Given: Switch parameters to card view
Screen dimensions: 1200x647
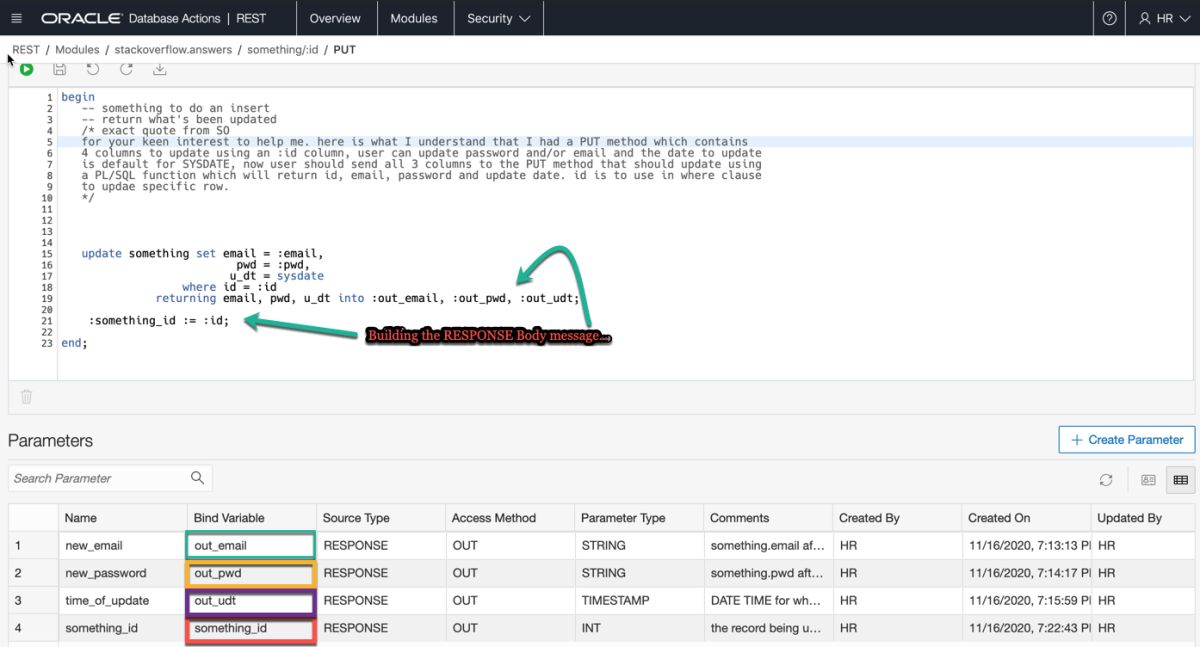Looking at the screenshot, I should tap(1148, 480).
